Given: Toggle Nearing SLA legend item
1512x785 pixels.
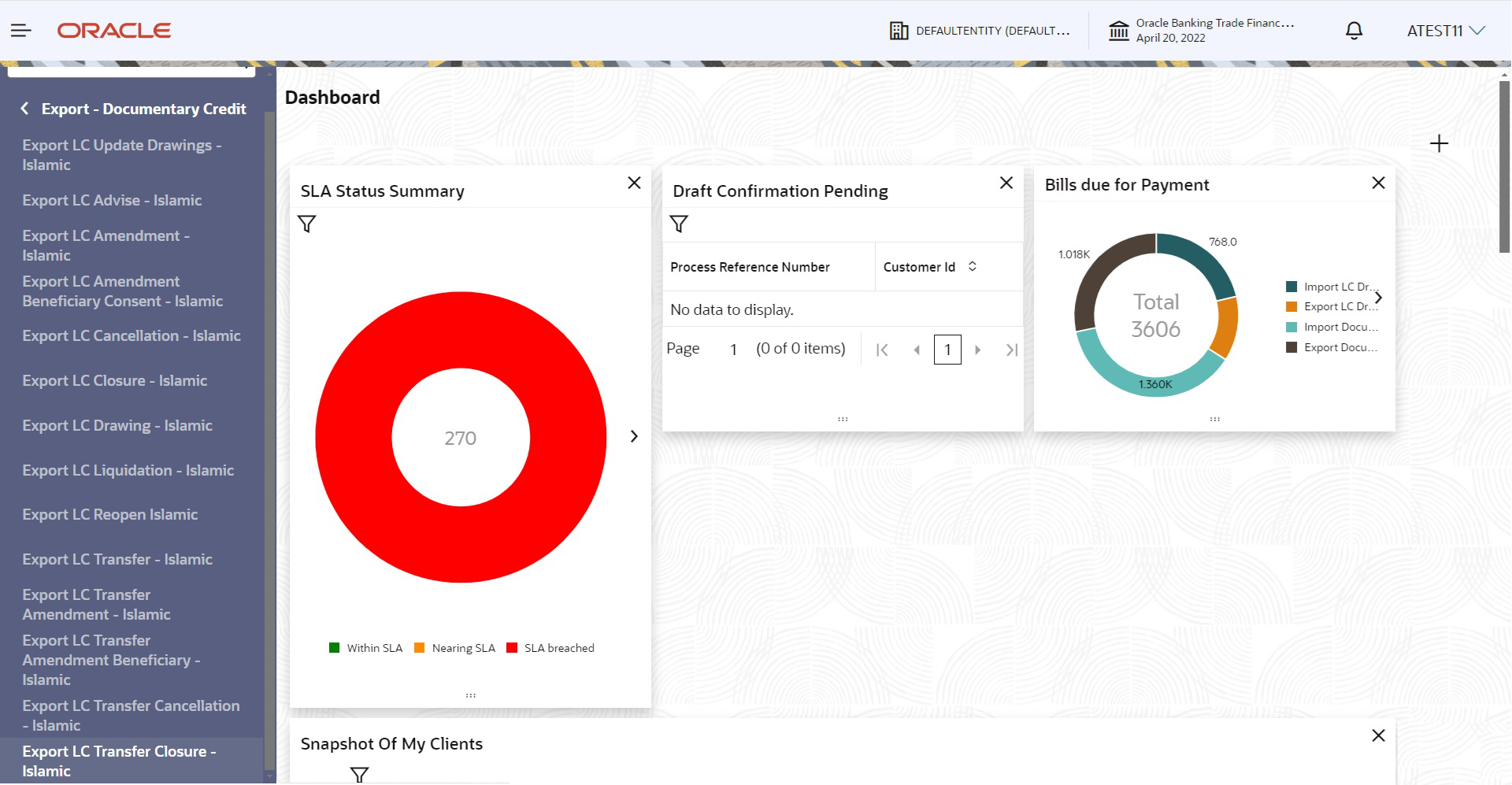Looking at the screenshot, I should click(455, 648).
